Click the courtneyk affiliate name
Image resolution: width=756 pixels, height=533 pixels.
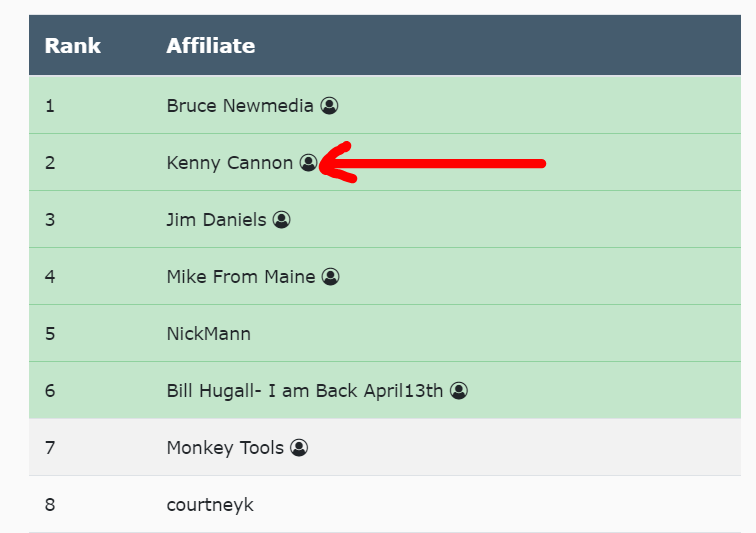[210, 504]
